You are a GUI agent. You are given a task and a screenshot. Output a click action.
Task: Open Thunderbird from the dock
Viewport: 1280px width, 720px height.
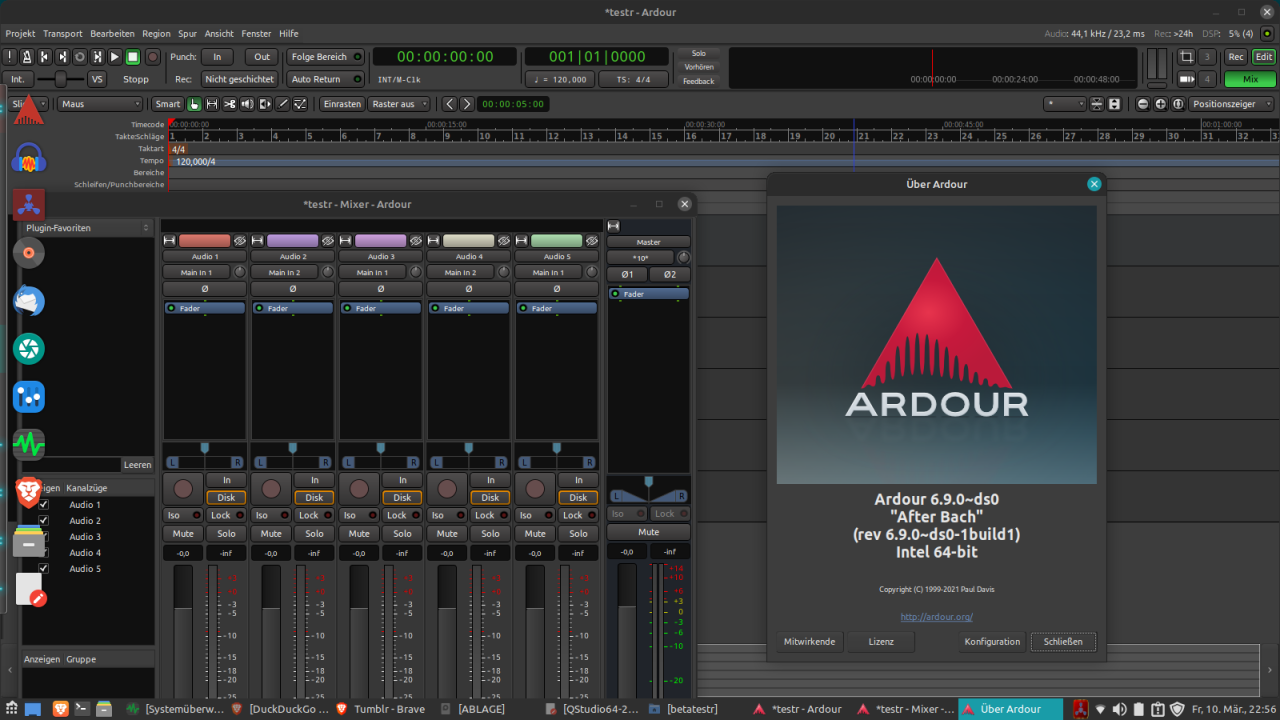coord(29,301)
